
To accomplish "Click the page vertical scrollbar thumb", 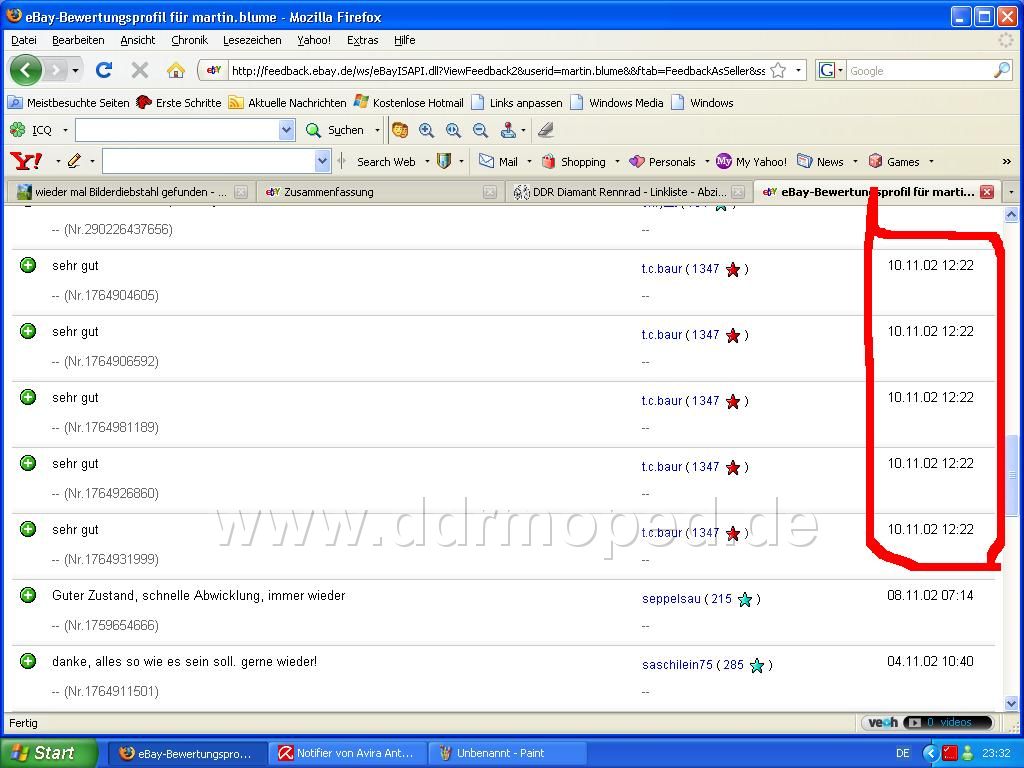I will tap(1011, 475).
